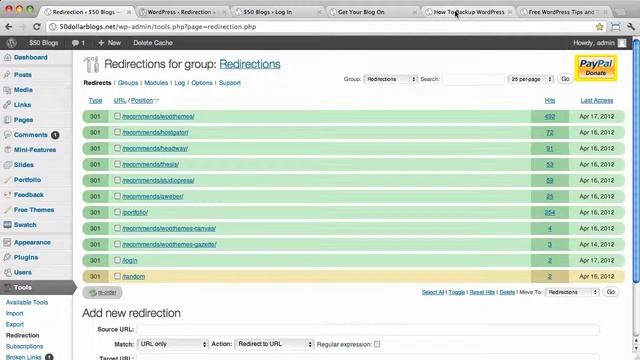The height and width of the screenshot is (360, 640).
Task: Open Appearance in the sidebar
Action: click(32, 242)
